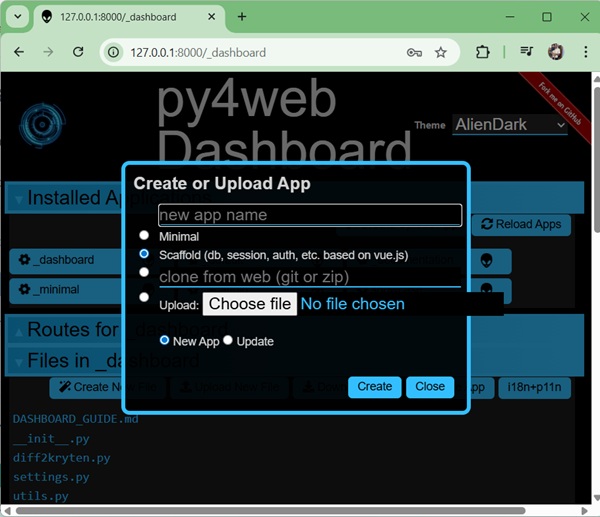Open the Theme AlienDark dropdown
The image size is (600, 517).
tap(510, 125)
